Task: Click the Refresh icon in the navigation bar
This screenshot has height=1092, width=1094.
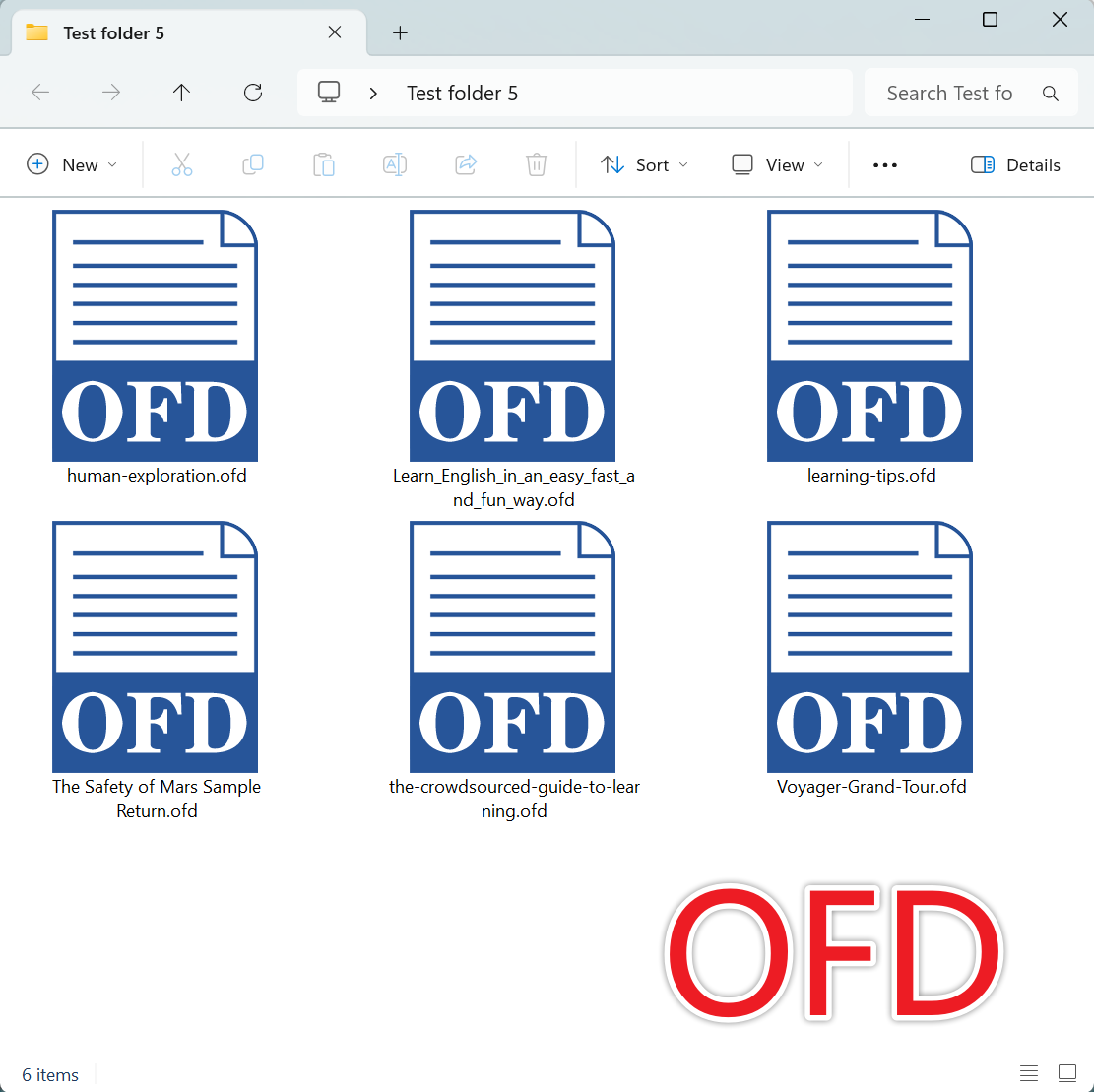Action: click(252, 92)
